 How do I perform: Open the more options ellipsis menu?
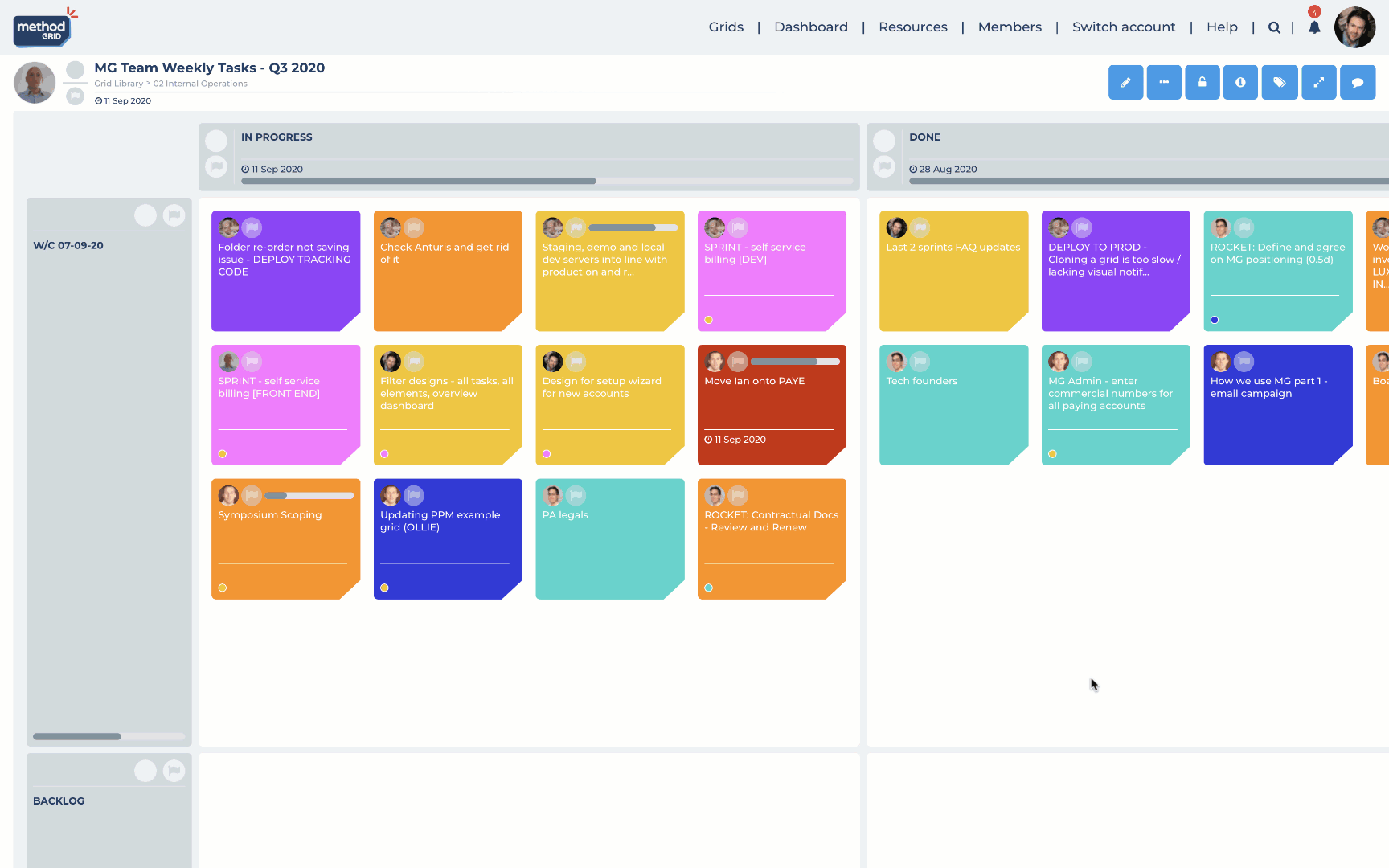[1164, 82]
